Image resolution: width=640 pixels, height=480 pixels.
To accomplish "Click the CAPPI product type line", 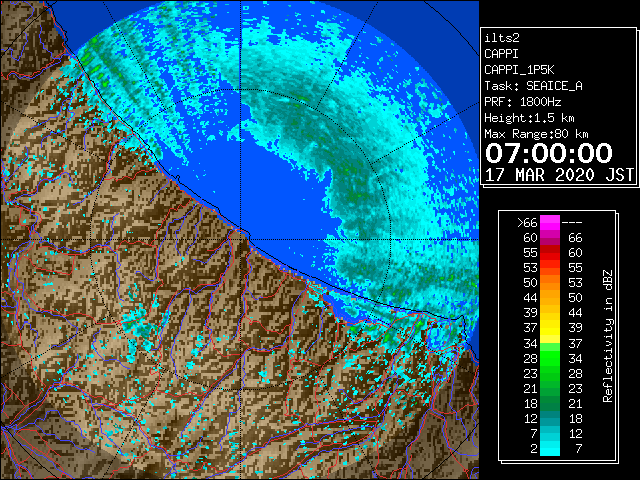I will point(502,54).
